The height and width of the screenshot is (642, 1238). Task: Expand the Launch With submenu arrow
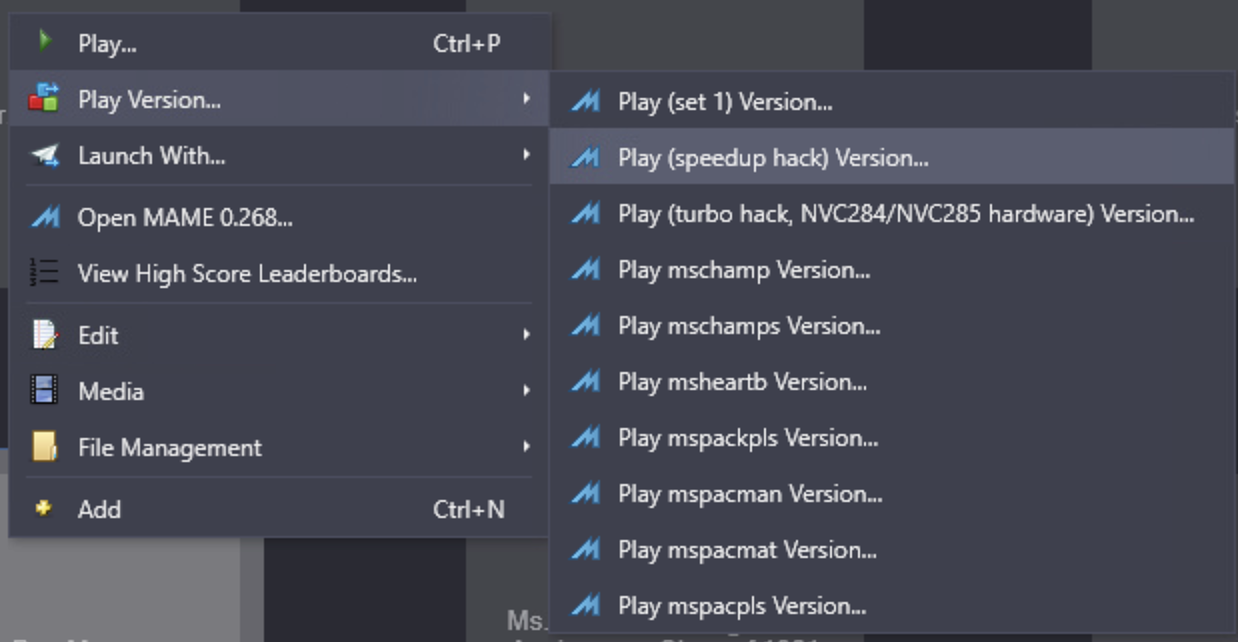point(526,155)
